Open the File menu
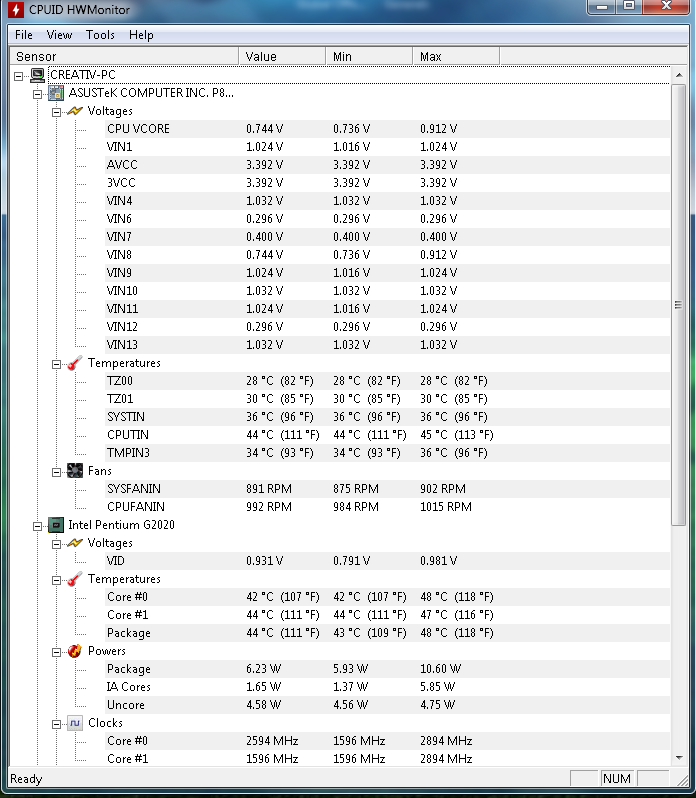This screenshot has height=798, width=696. (x=24, y=35)
